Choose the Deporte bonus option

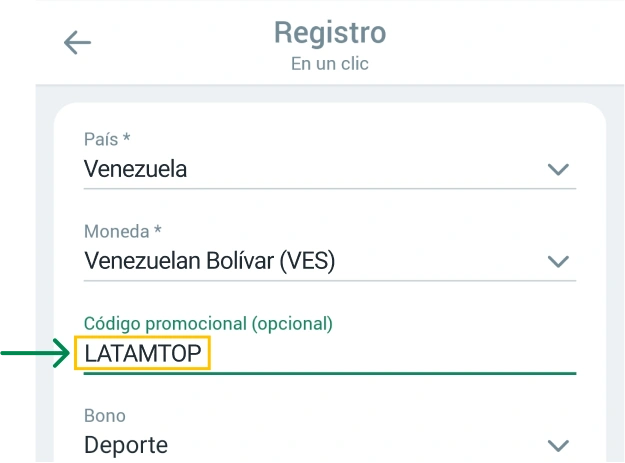coord(126,445)
